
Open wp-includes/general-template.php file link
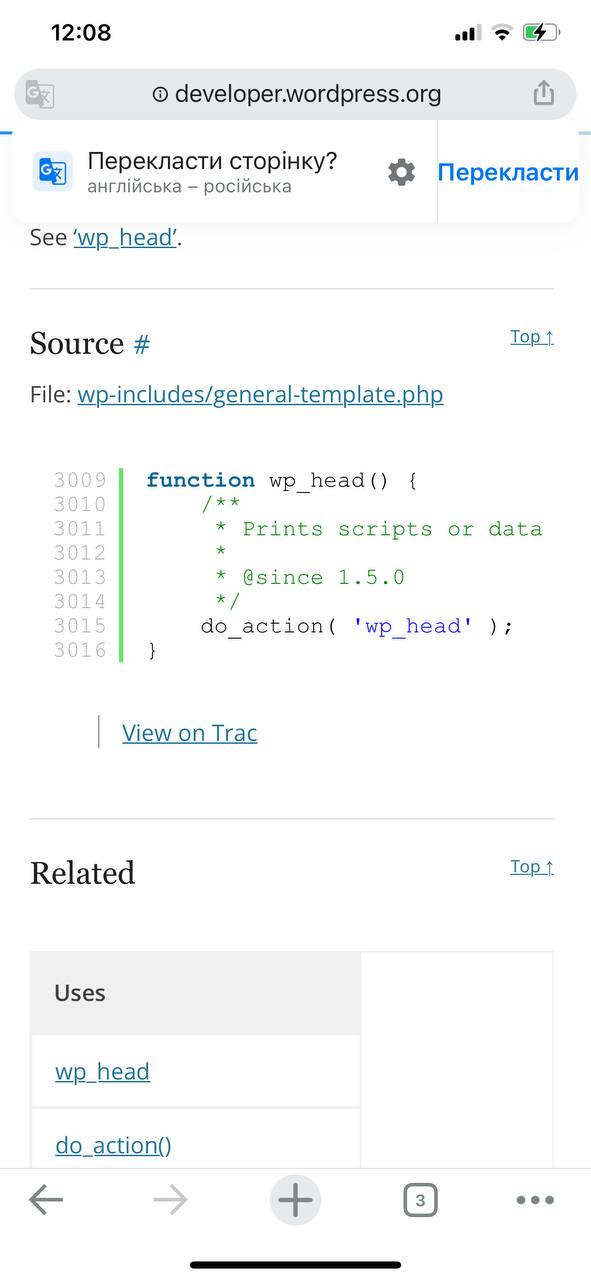[260, 394]
